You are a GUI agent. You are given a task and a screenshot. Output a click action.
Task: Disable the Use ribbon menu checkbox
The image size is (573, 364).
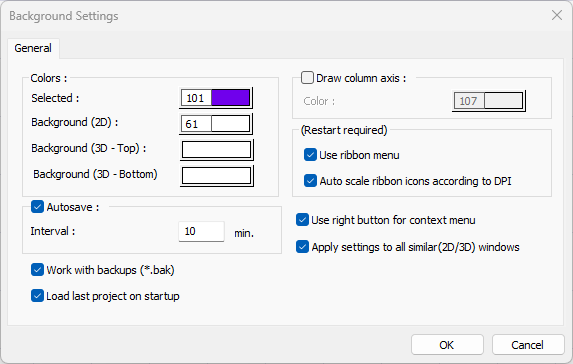tap(310, 155)
